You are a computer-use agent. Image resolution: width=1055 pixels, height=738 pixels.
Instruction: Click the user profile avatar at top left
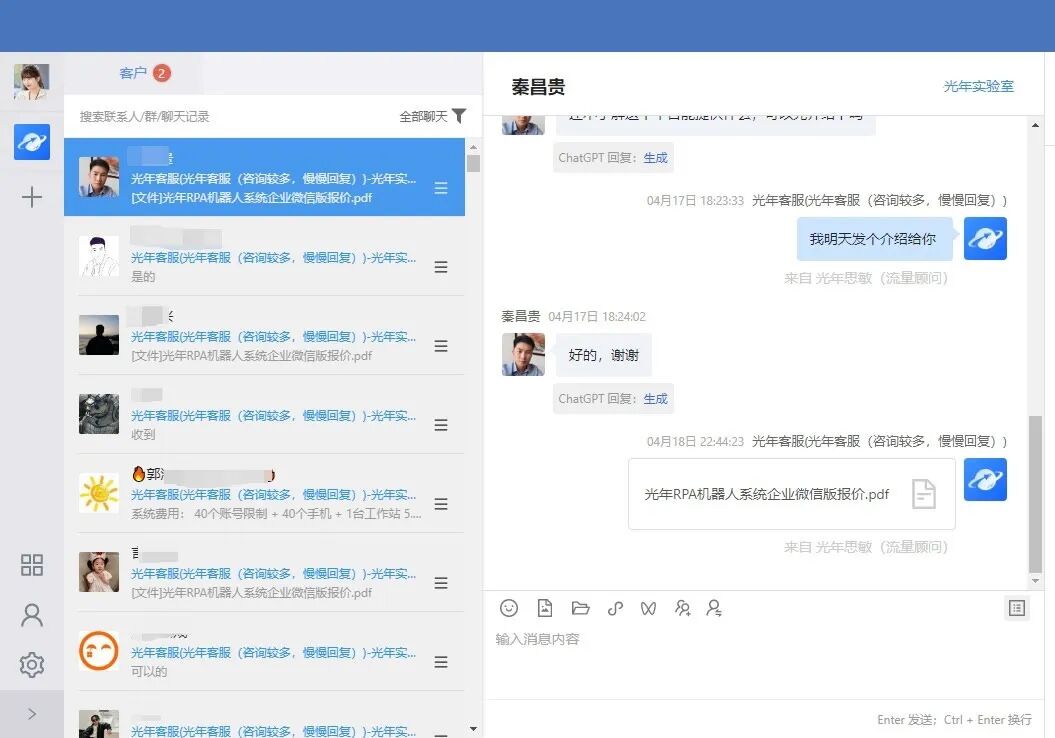[x=32, y=82]
